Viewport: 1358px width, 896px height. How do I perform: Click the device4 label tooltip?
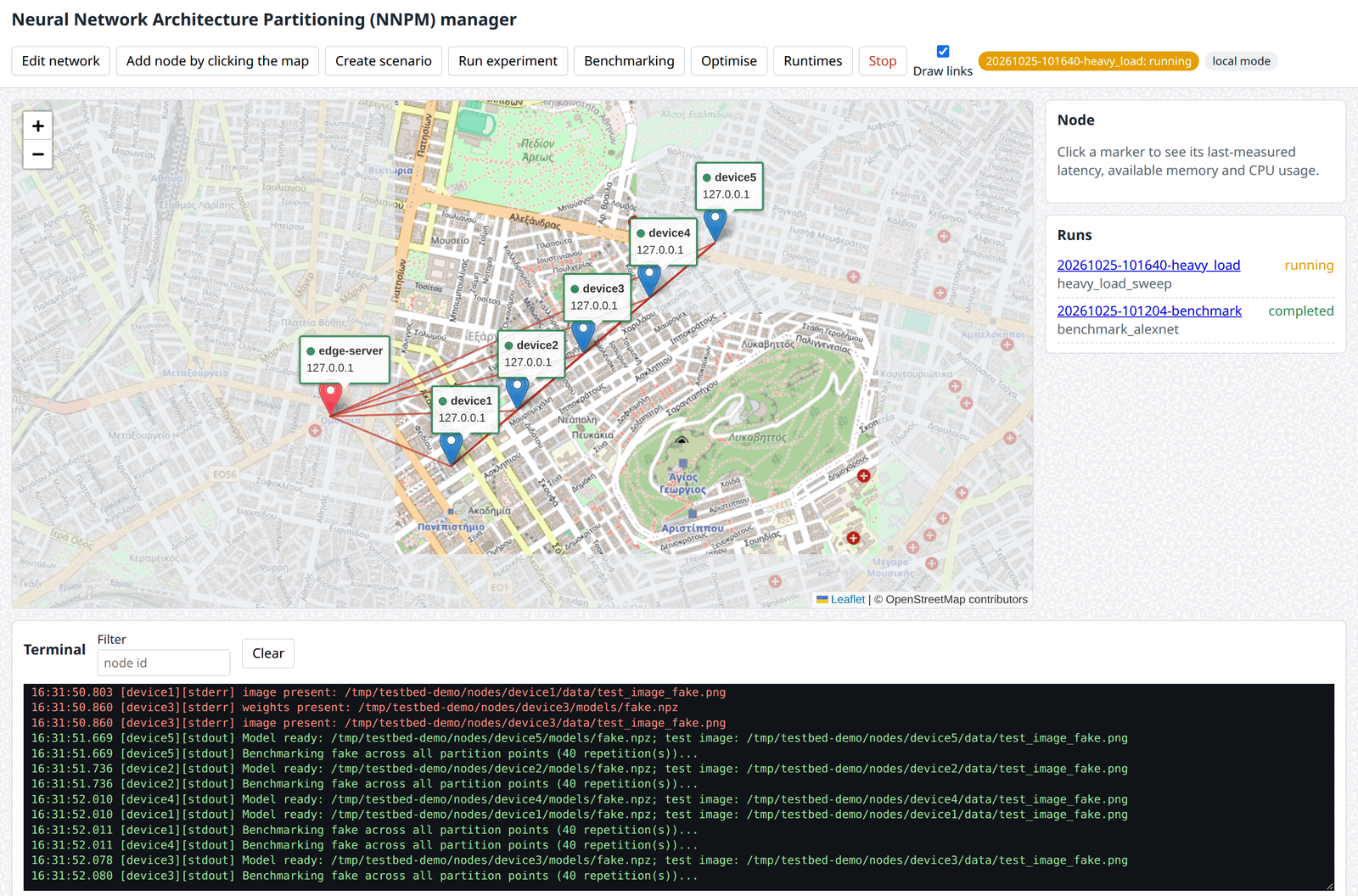click(663, 241)
